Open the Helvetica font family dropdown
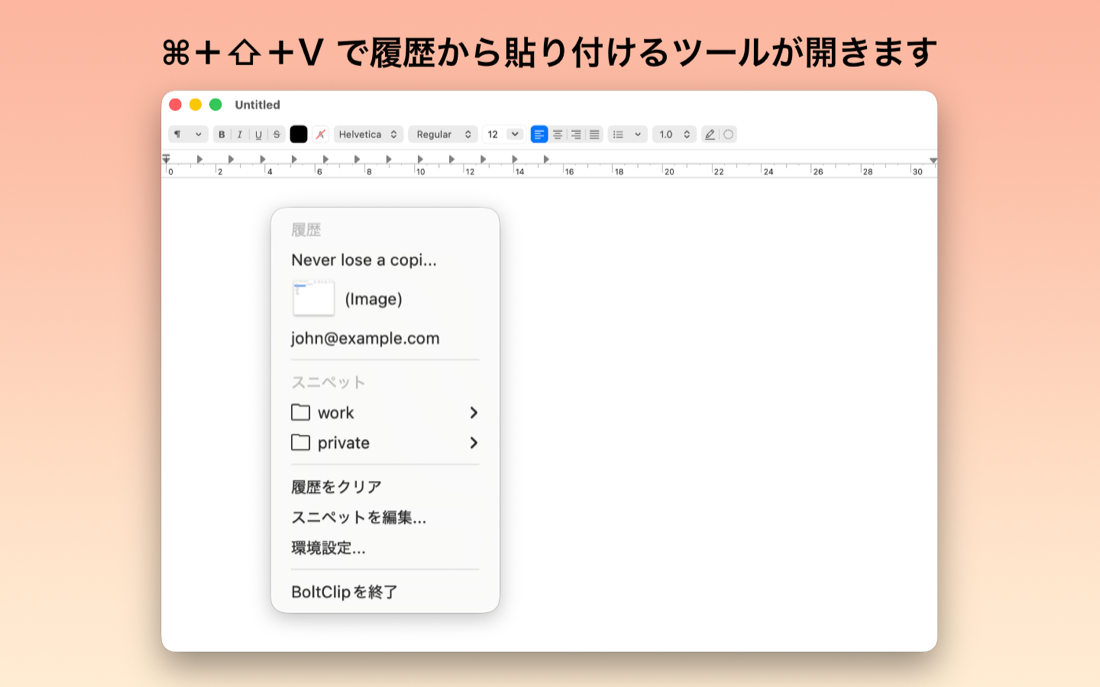The image size is (1100, 687). [x=368, y=134]
